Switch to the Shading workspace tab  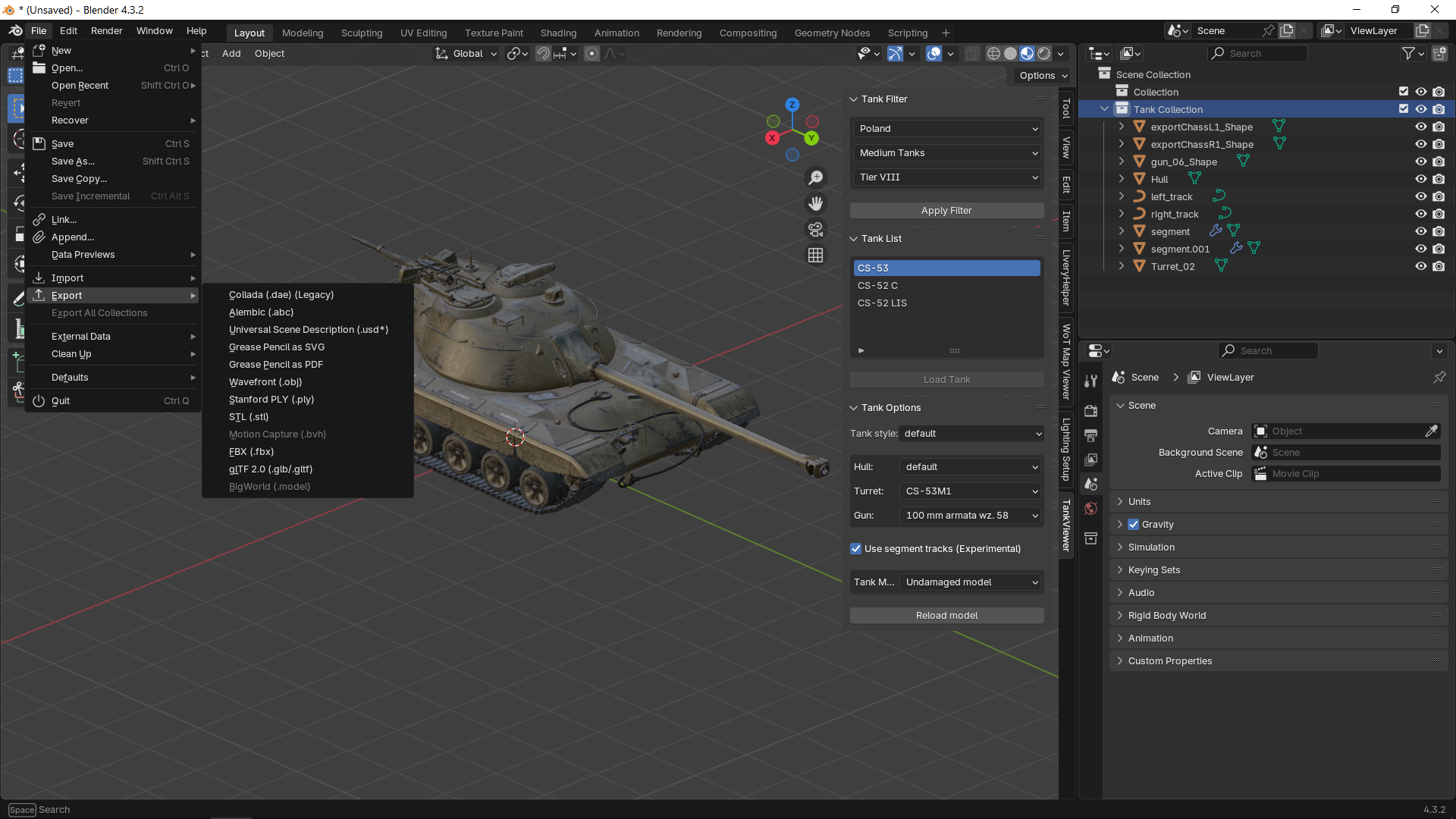pyautogui.click(x=558, y=33)
